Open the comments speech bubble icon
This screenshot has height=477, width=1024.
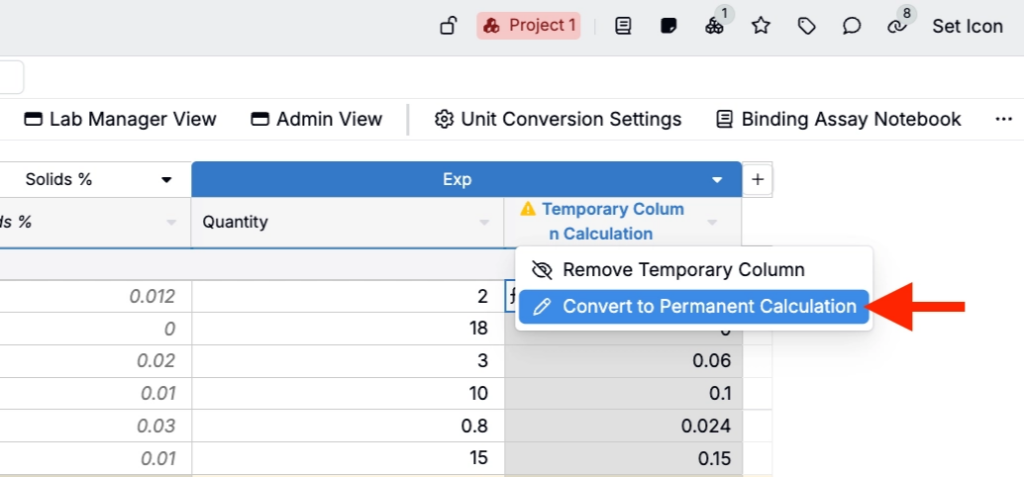pyautogui.click(x=851, y=26)
